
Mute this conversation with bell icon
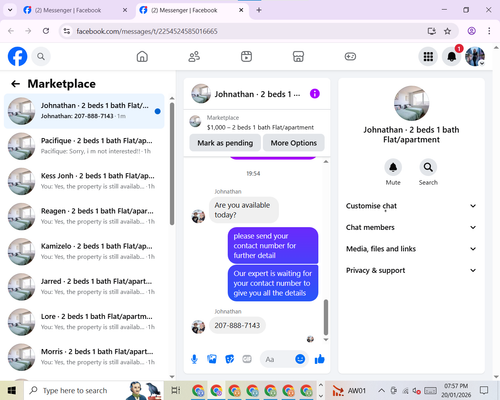click(x=393, y=167)
